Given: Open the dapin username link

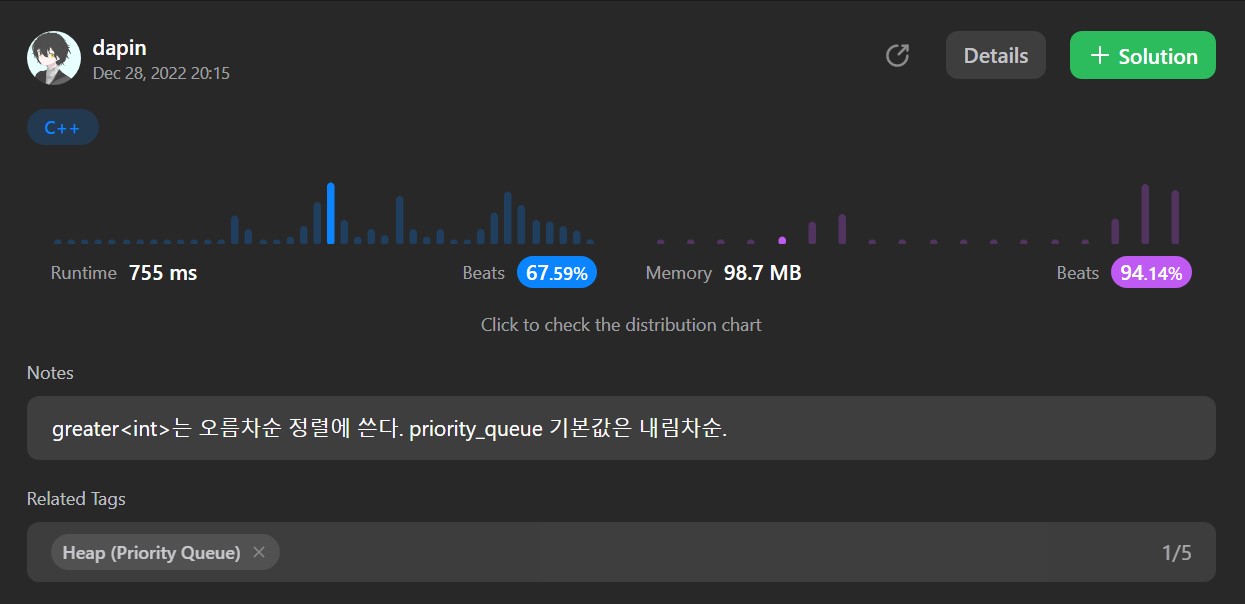Looking at the screenshot, I should click(120, 47).
